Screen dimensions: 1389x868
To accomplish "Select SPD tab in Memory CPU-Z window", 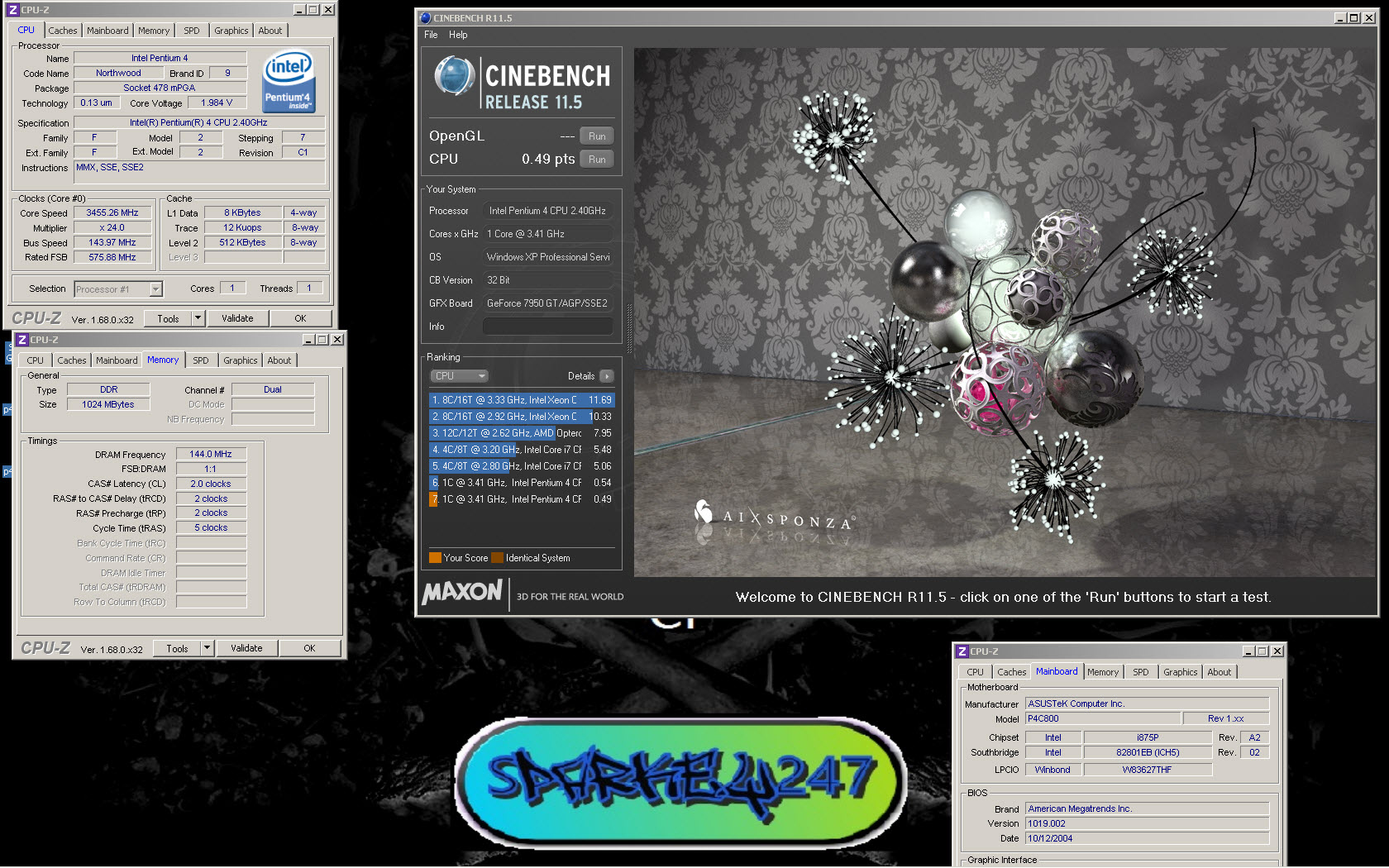I will point(201,360).
